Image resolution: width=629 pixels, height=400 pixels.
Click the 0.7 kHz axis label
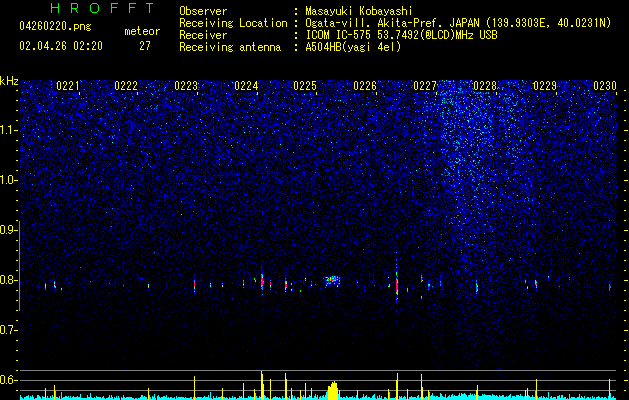coord(8,330)
